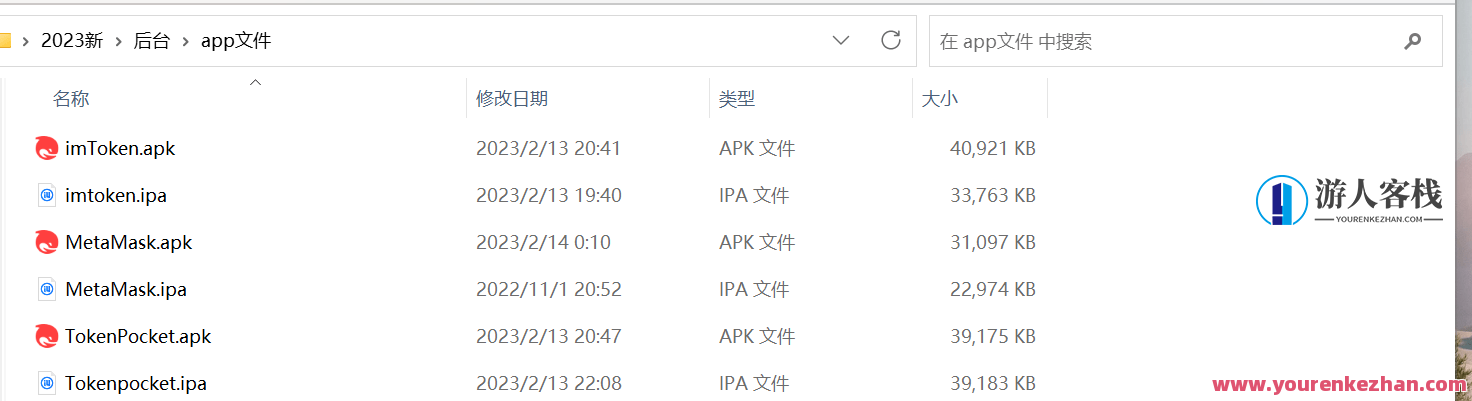1472x401 pixels.
Task: Click size value 39,183 KB
Action: click(x=992, y=383)
